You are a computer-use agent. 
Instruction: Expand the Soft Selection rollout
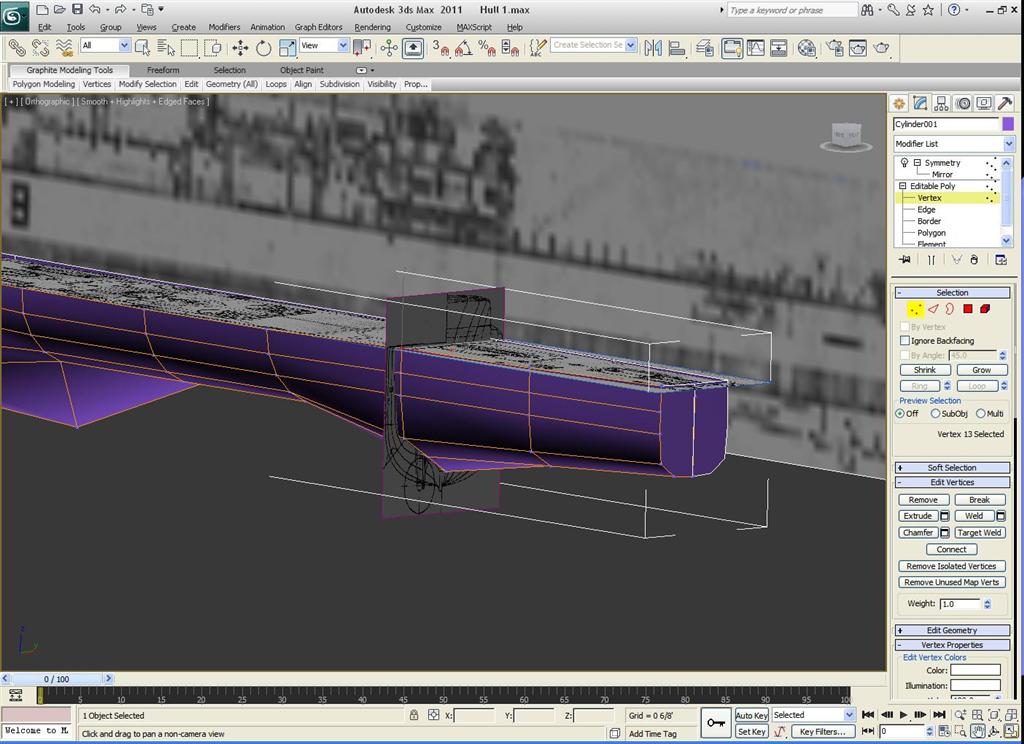(x=952, y=468)
